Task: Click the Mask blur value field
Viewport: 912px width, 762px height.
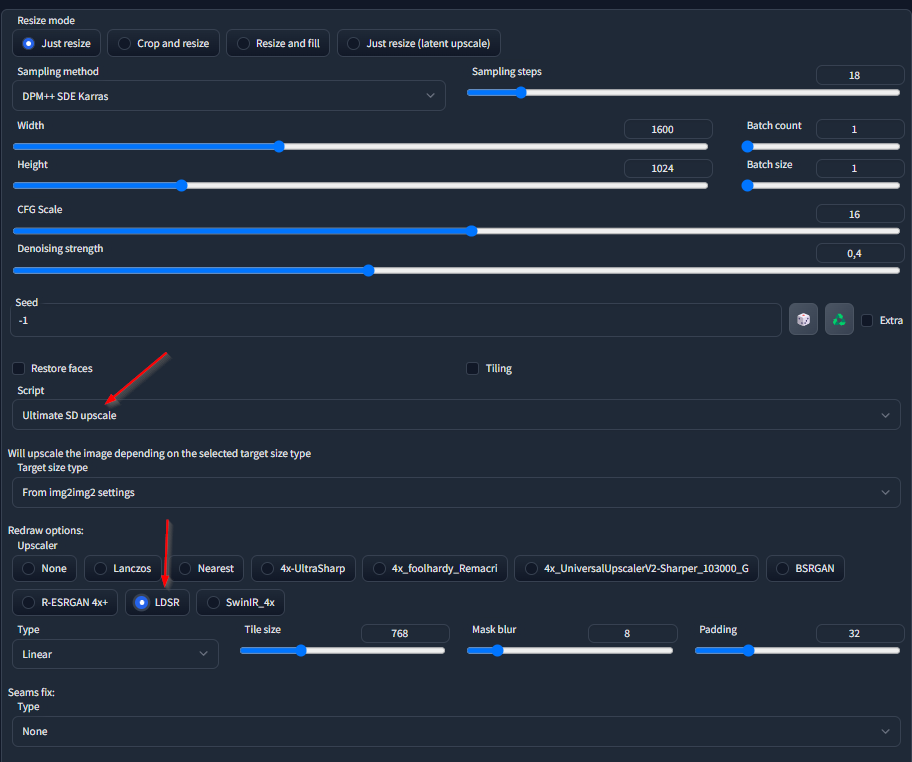Action: click(633, 633)
